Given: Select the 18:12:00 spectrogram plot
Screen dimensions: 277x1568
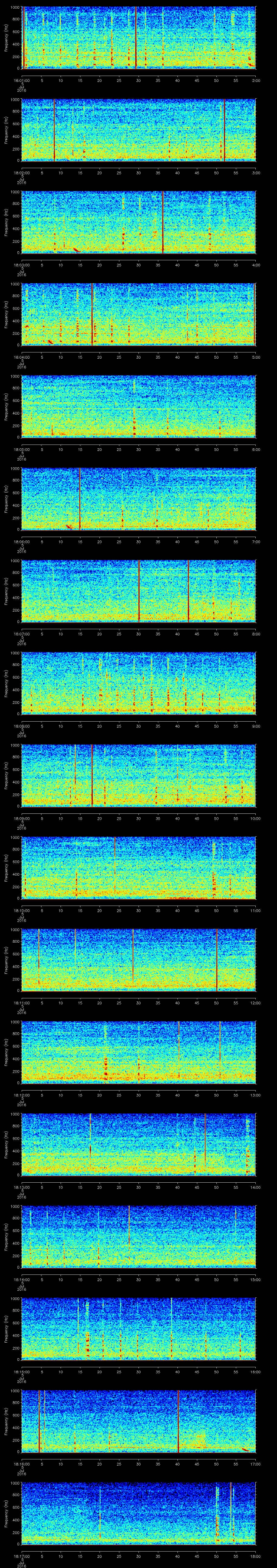Looking at the screenshot, I should tap(139, 1052).
